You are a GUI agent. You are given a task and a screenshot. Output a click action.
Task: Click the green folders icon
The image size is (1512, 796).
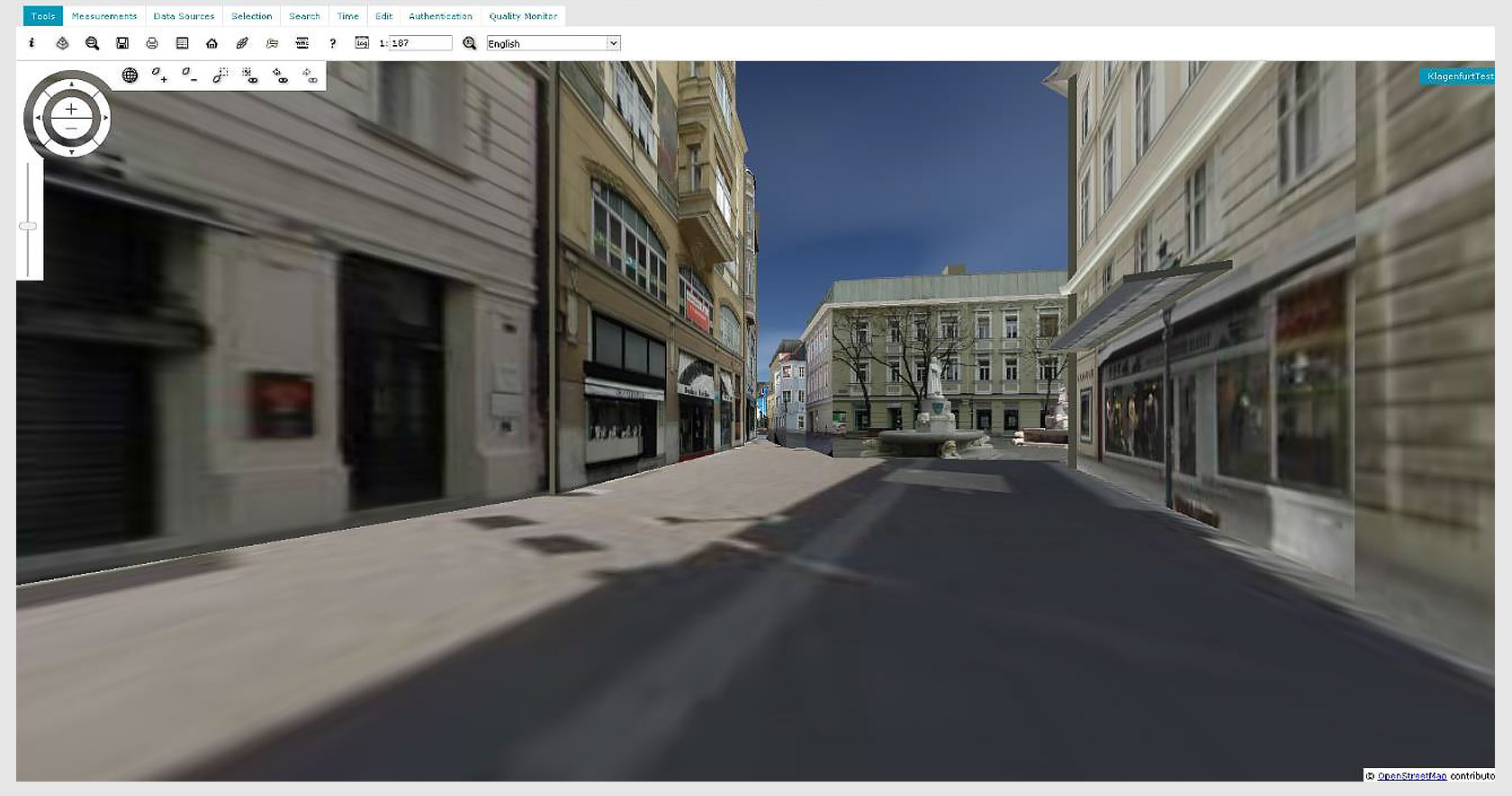(x=272, y=43)
